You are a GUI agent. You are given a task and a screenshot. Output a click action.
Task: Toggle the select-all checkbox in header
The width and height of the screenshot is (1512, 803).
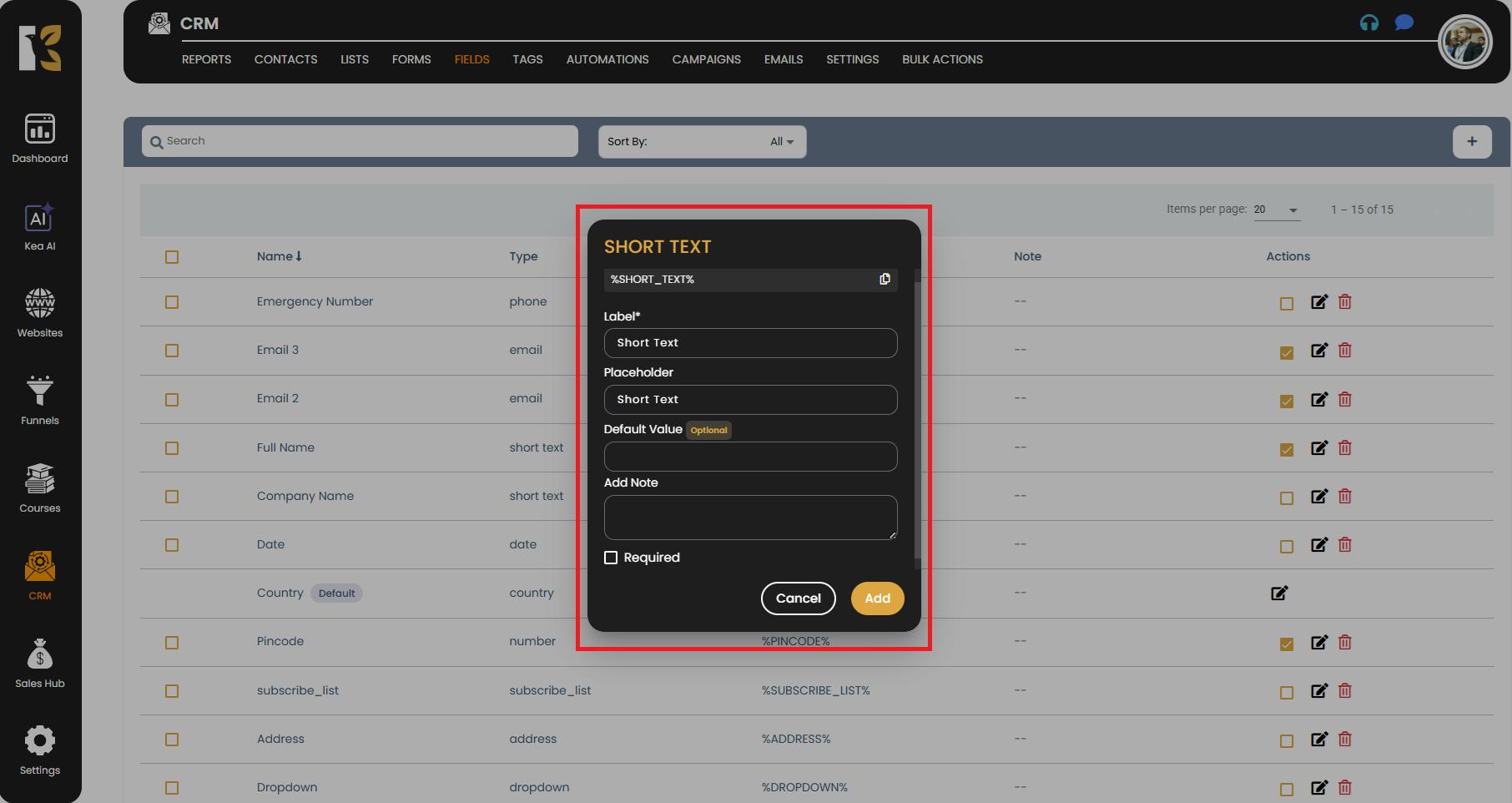point(172,257)
